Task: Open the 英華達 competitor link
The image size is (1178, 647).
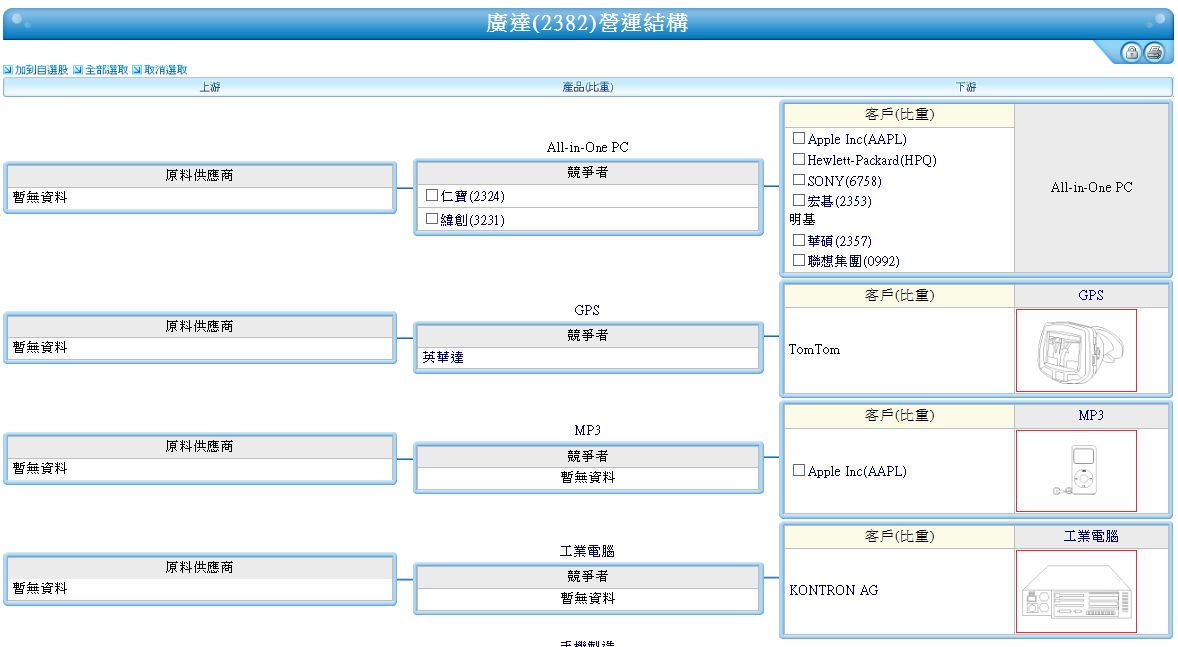Action: (443, 357)
